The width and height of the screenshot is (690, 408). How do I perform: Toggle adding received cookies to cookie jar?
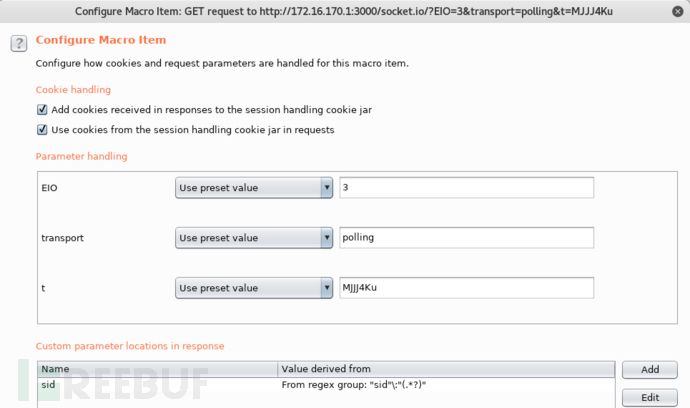[x=42, y=110]
